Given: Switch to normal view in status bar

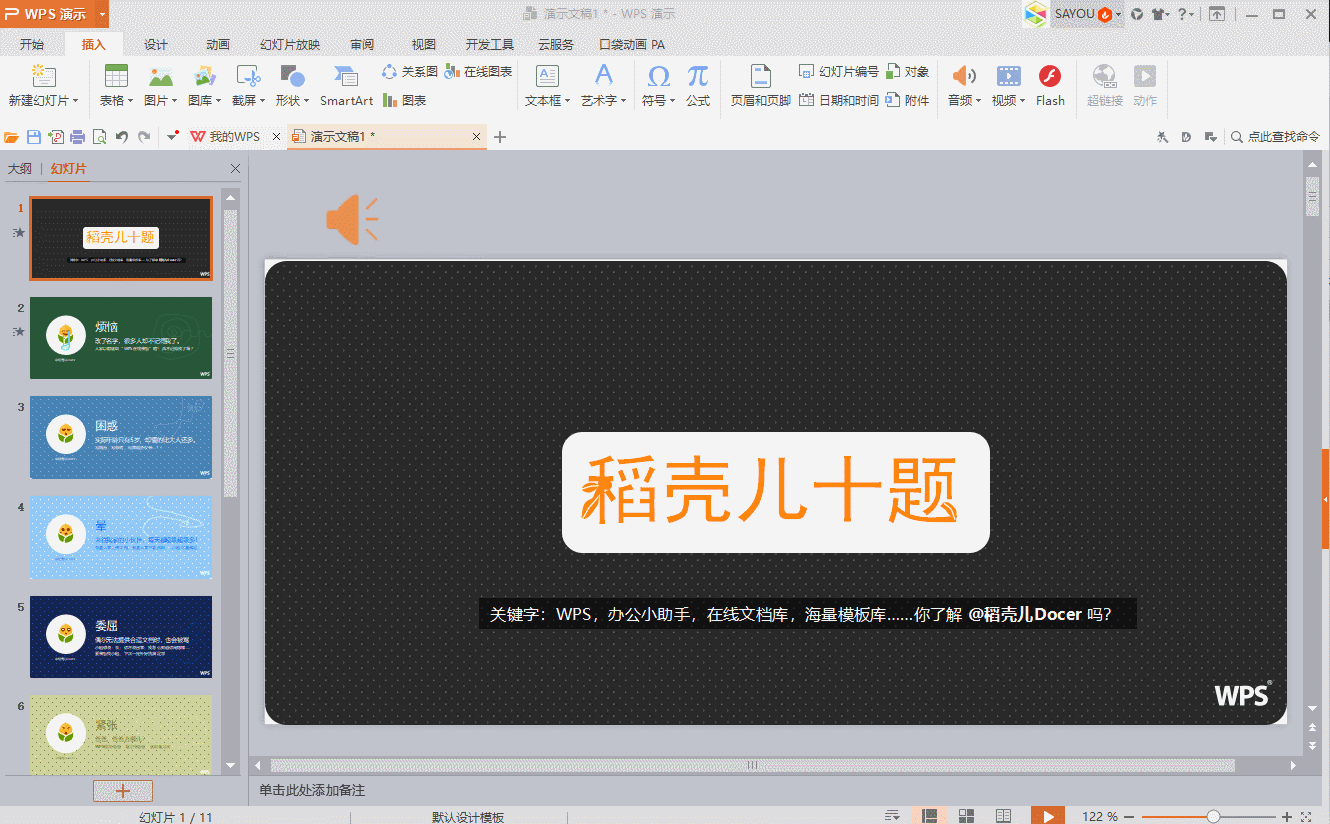Looking at the screenshot, I should pyautogui.click(x=929, y=816).
